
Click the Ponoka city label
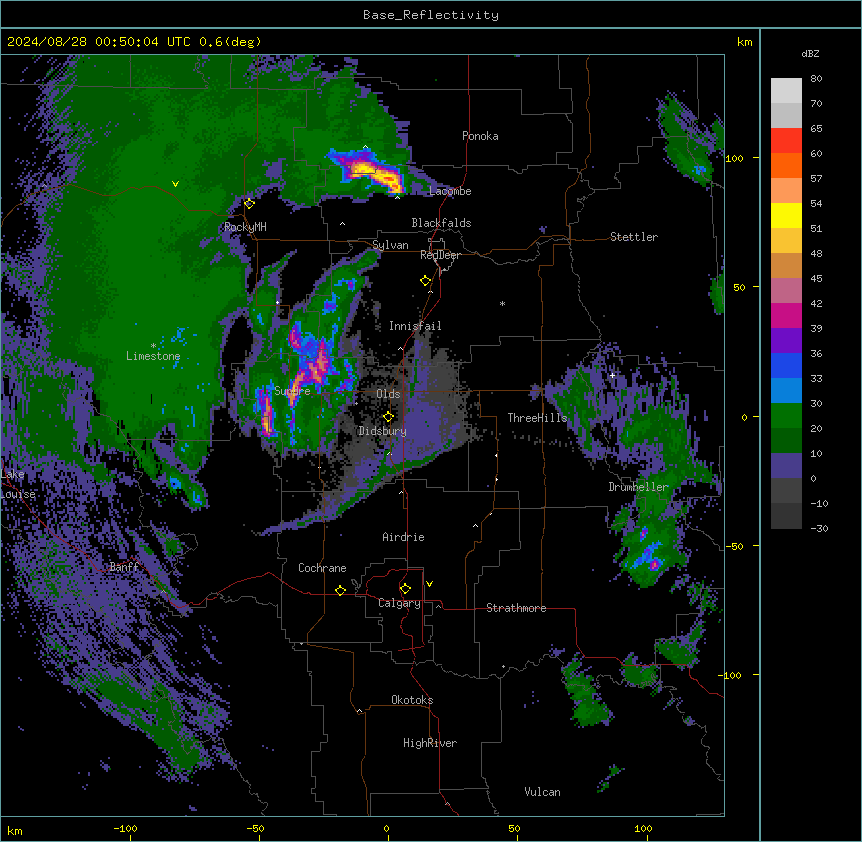[x=480, y=136]
